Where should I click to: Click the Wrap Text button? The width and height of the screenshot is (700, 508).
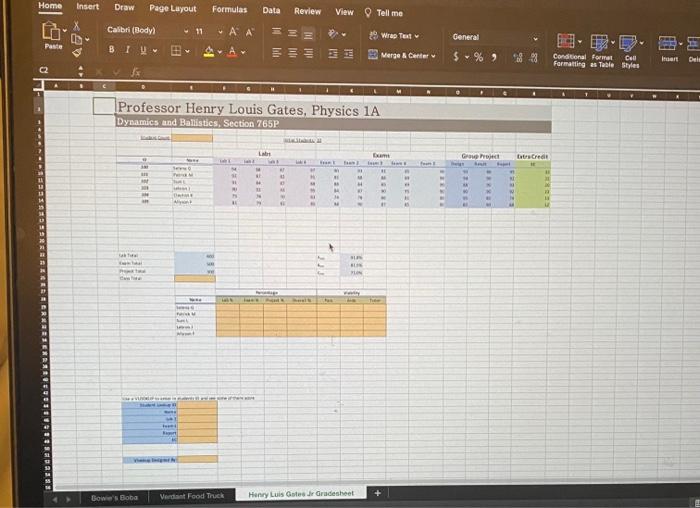(394, 36)
